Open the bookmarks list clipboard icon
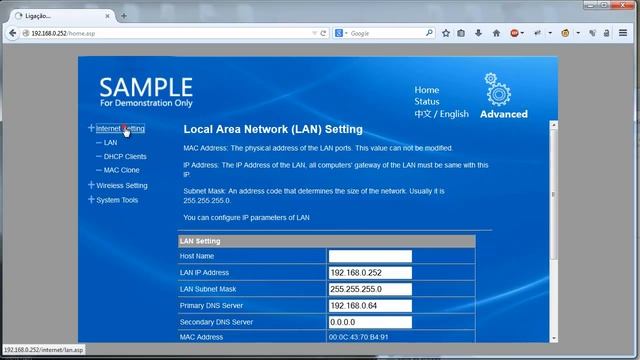Viewport: 640px width, 360px height. [x=461, y=33]
